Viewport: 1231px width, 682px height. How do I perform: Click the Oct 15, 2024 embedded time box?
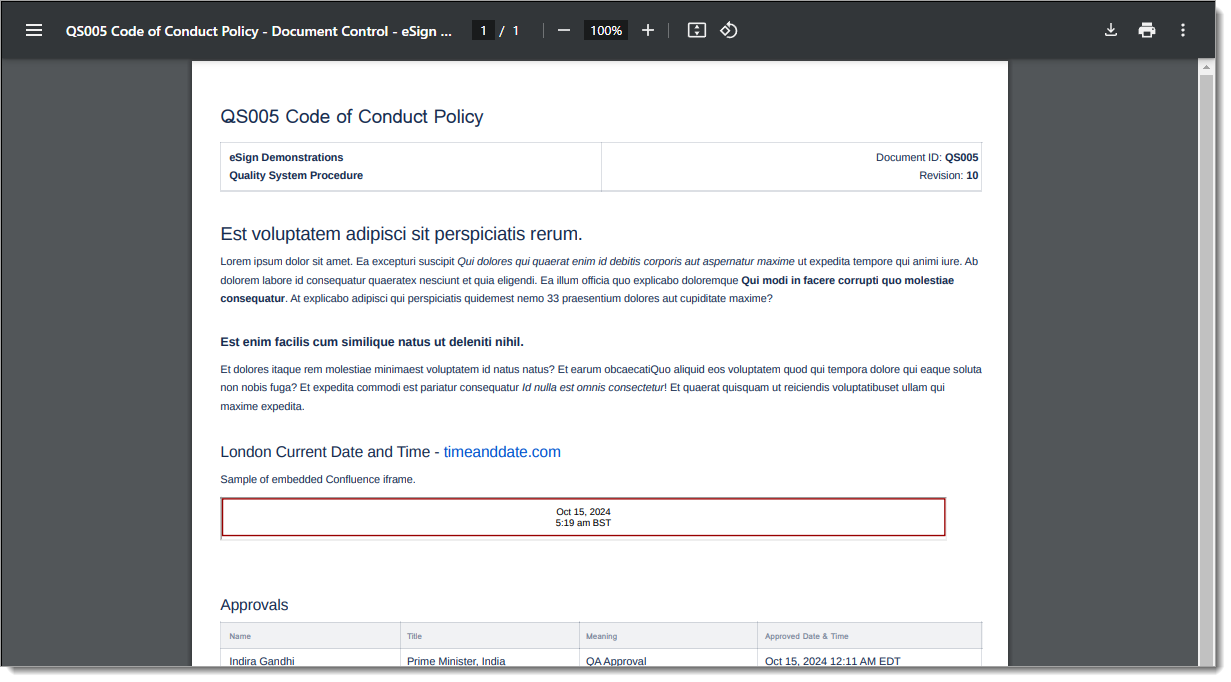coord(583,517)
